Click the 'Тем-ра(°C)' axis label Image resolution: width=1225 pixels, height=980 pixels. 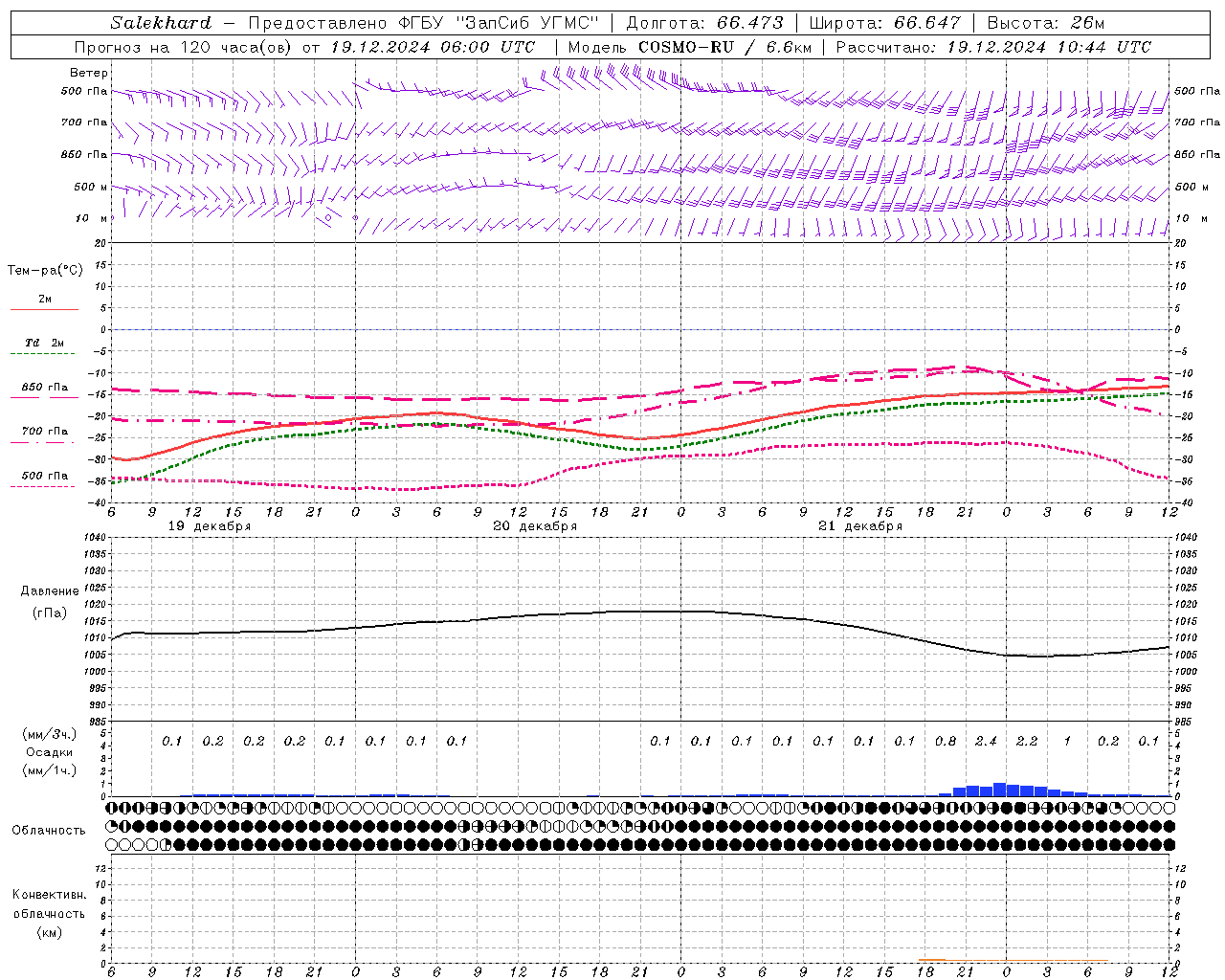coord(45,270)
